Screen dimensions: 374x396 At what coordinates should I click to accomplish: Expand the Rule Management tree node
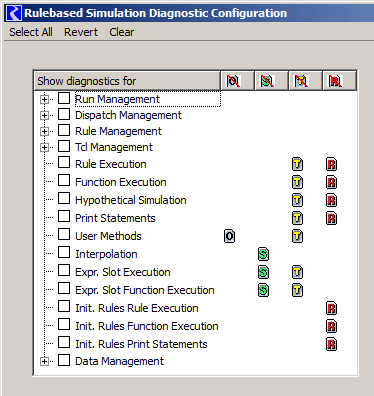44,131
